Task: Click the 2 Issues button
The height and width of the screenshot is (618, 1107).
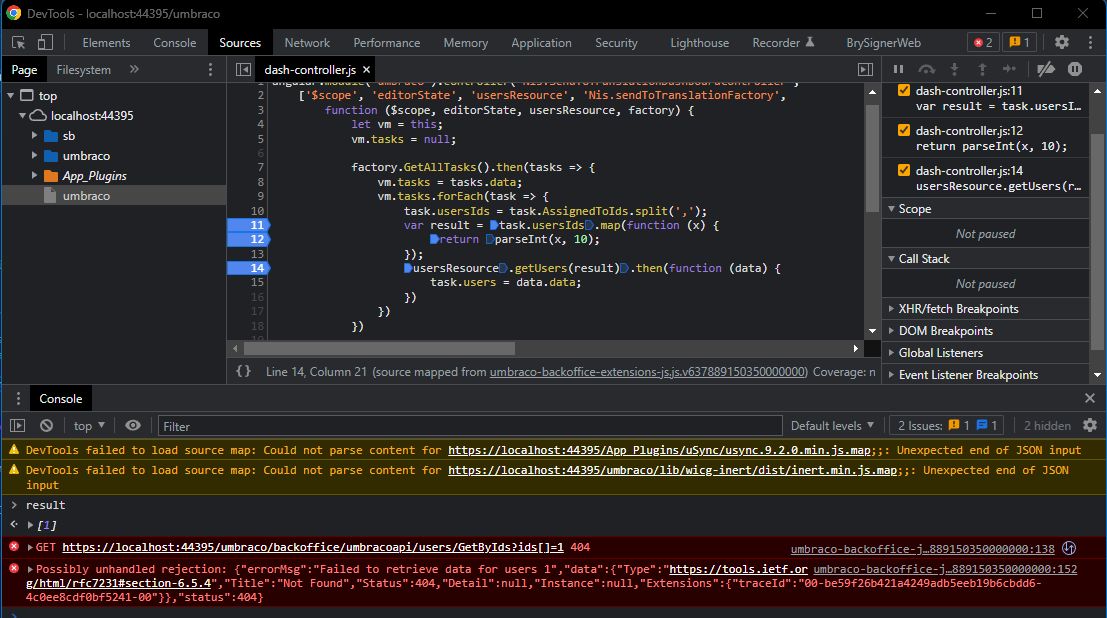Action: (x=947, y=425)
